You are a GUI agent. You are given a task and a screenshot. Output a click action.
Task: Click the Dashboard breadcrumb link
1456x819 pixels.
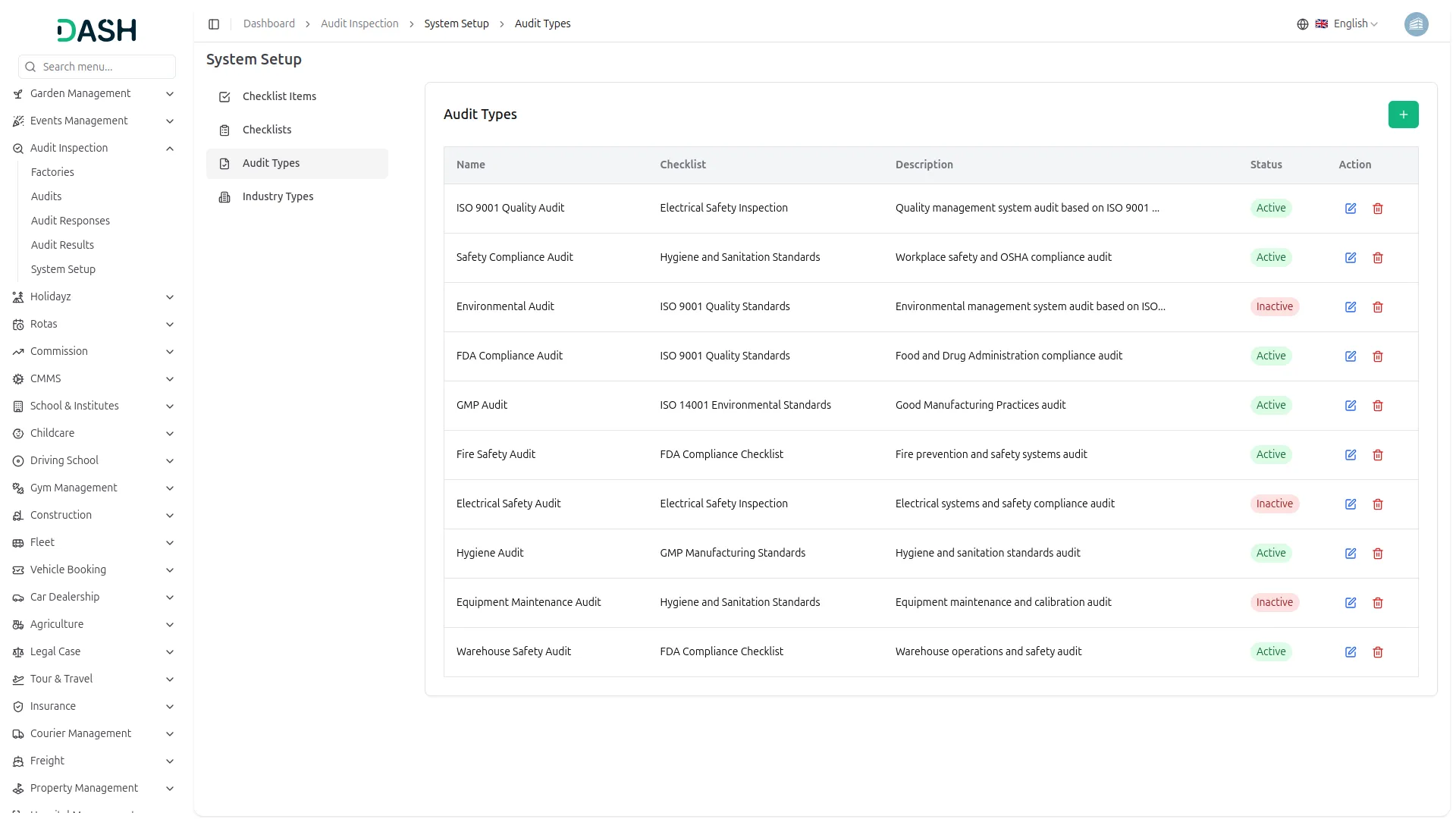(x=269, y=24)
